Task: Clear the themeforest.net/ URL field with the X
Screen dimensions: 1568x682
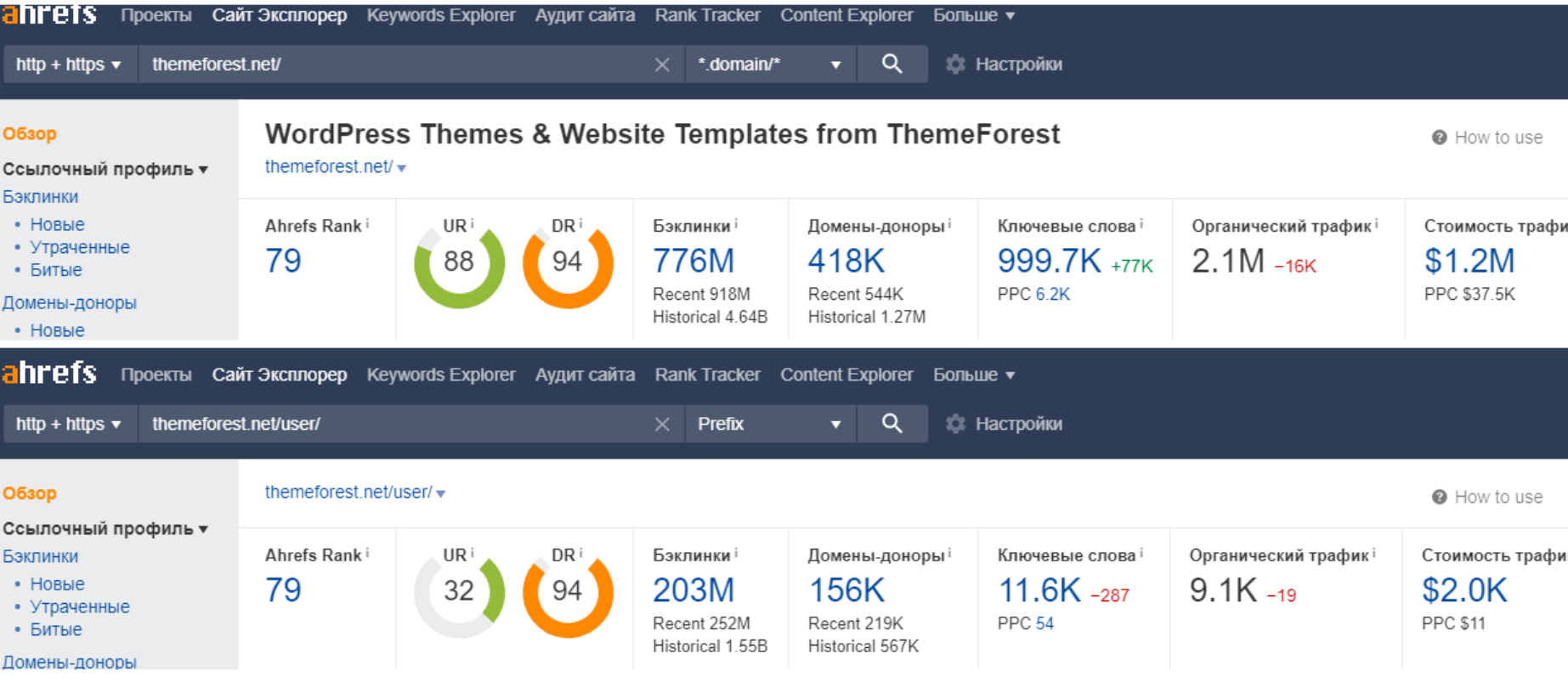Action: click(x=662, y=65)
